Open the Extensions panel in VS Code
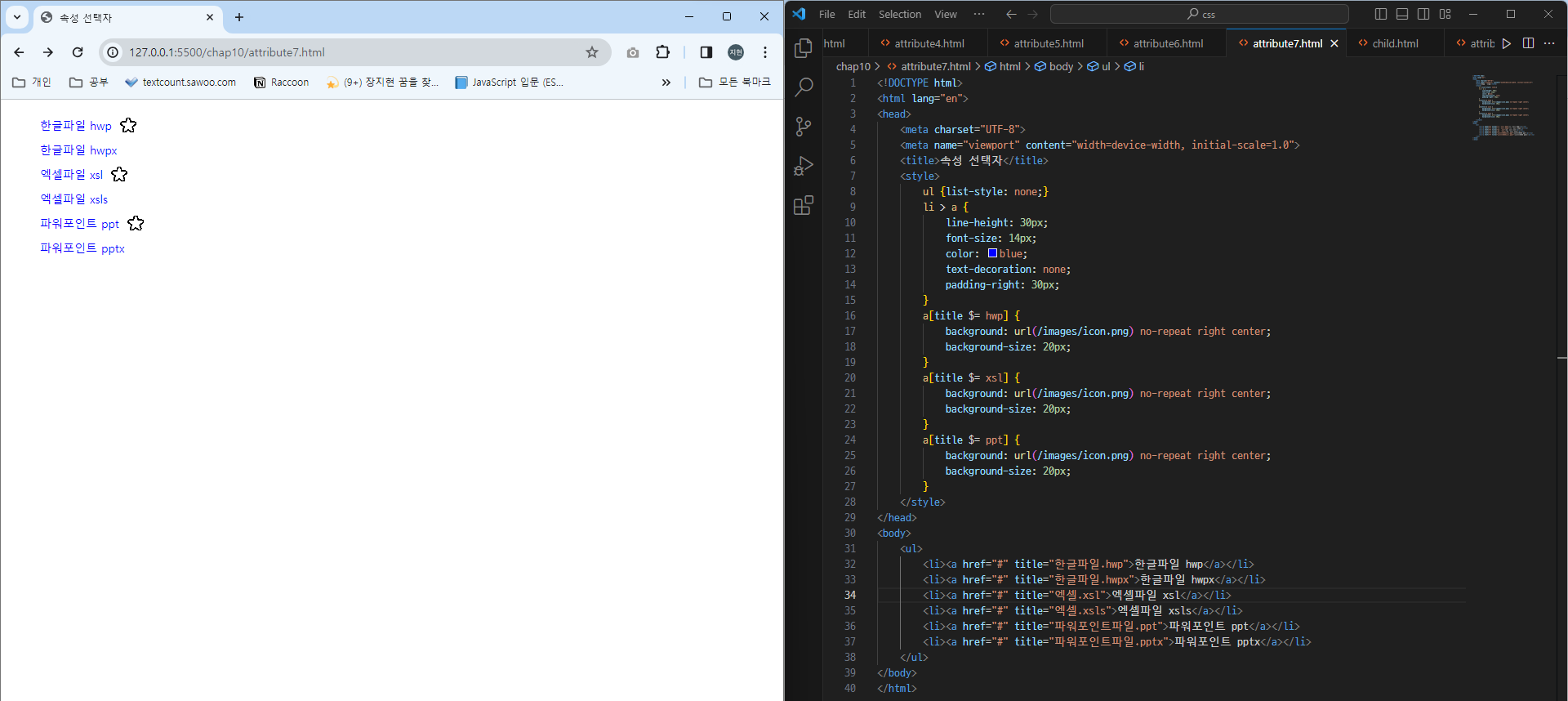 [804, 205]
